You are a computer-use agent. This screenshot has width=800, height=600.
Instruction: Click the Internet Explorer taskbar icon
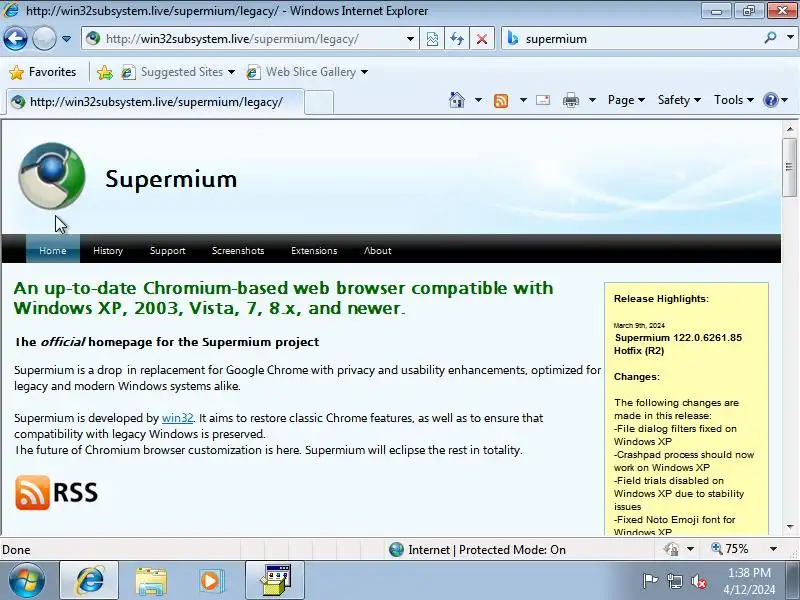click(x=89, y=581)
